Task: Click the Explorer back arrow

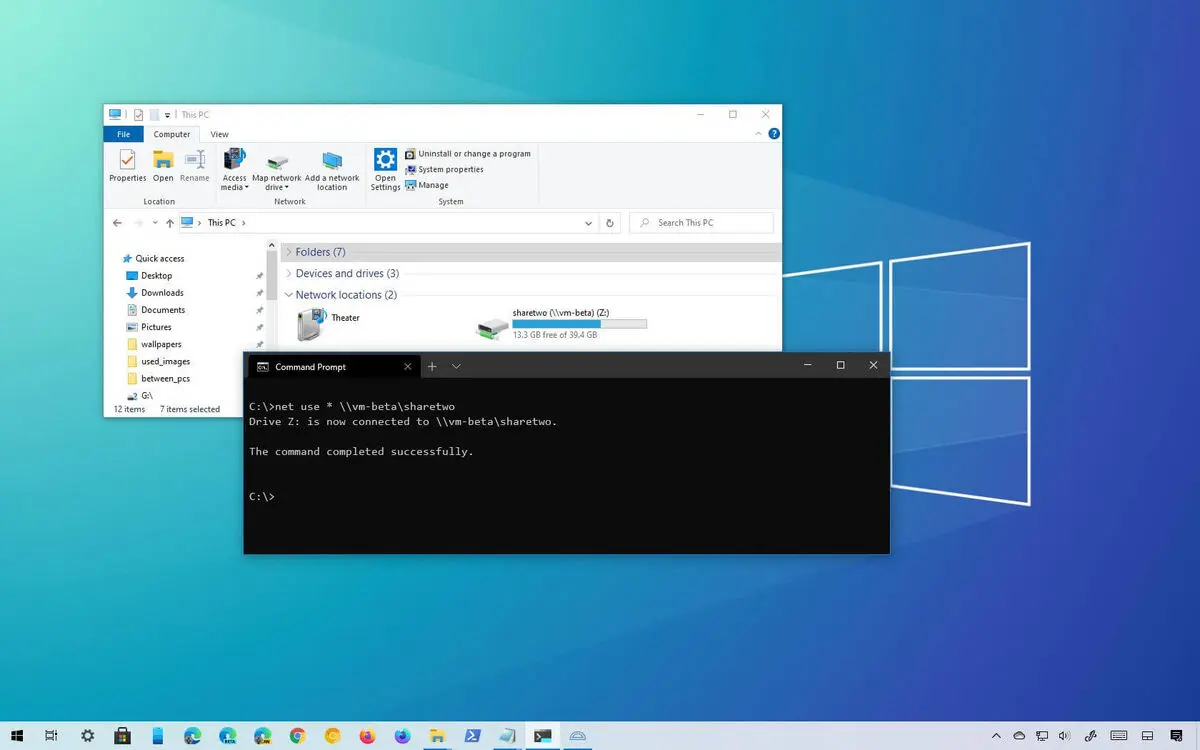Action: point(118,223)
